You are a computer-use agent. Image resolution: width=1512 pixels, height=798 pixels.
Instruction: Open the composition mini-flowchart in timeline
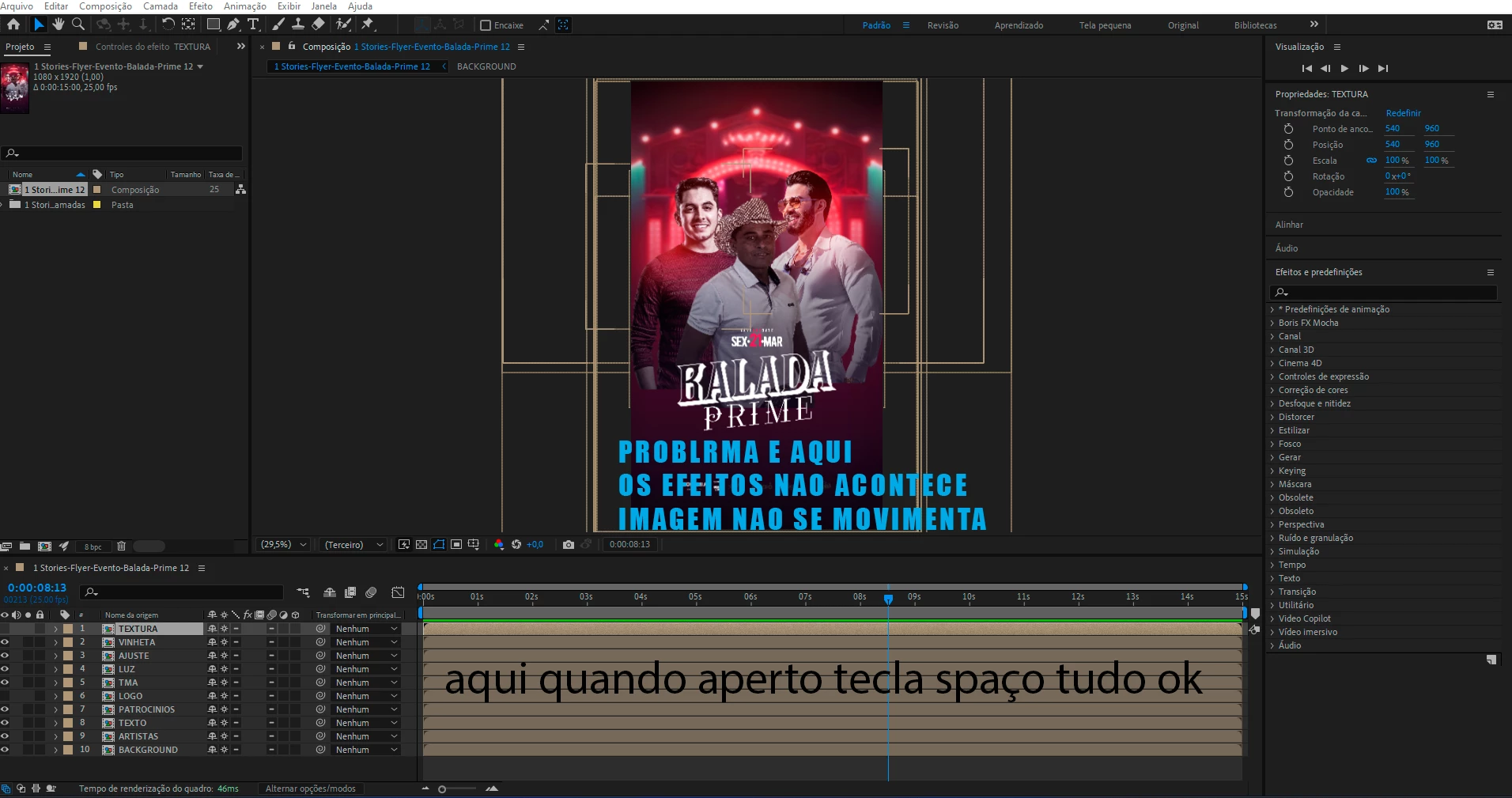[303, 592]
